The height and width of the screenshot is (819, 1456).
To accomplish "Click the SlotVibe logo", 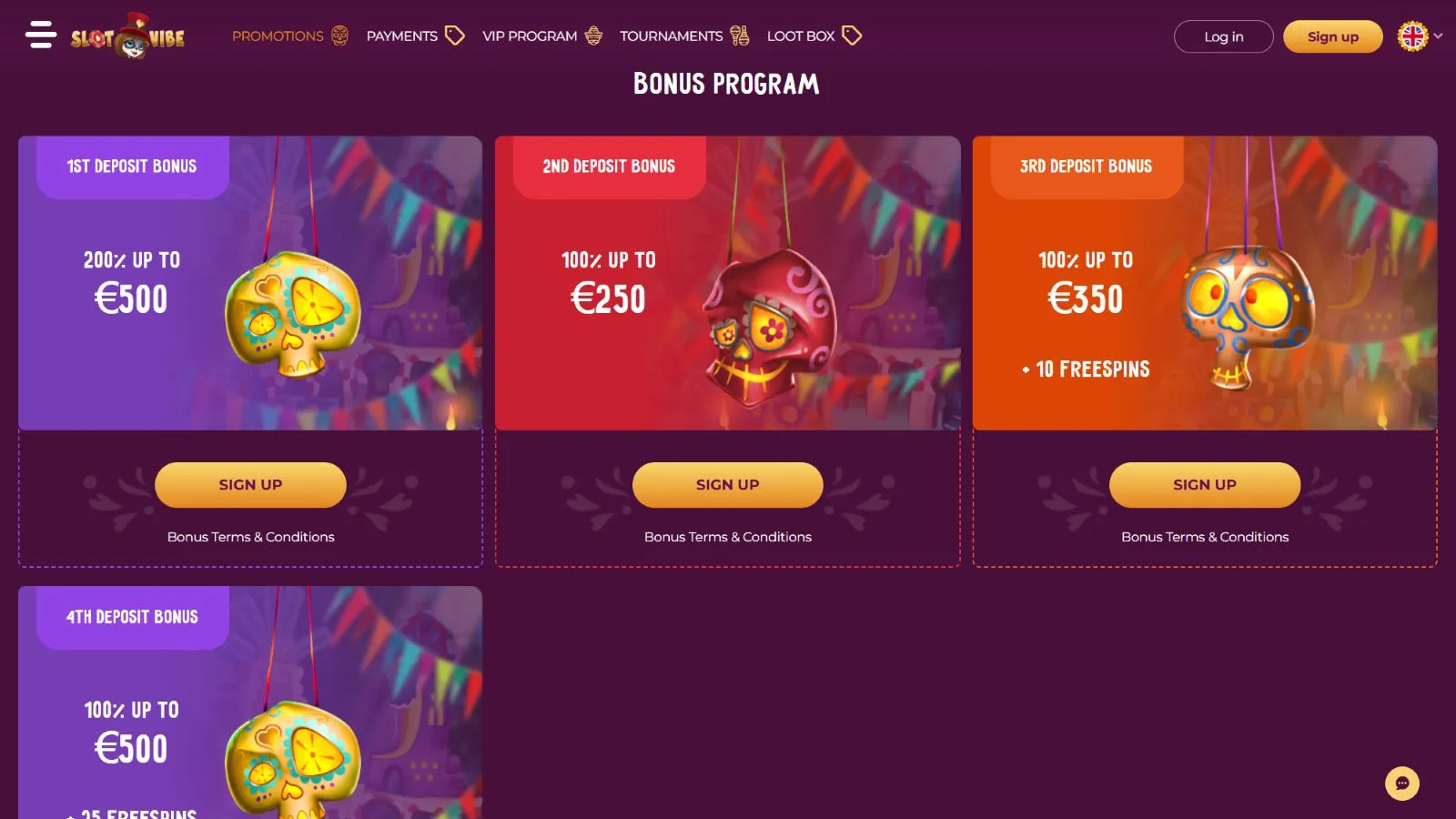I will pyautogui.click(x=128, y=36).
